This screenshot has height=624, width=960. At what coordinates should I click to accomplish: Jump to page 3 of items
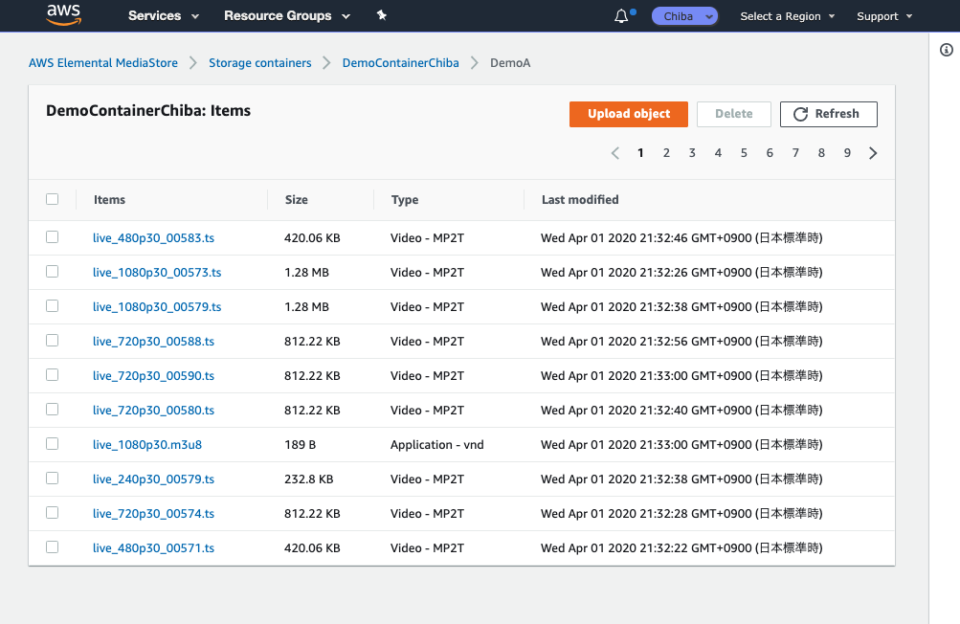(x=692, y=153)
